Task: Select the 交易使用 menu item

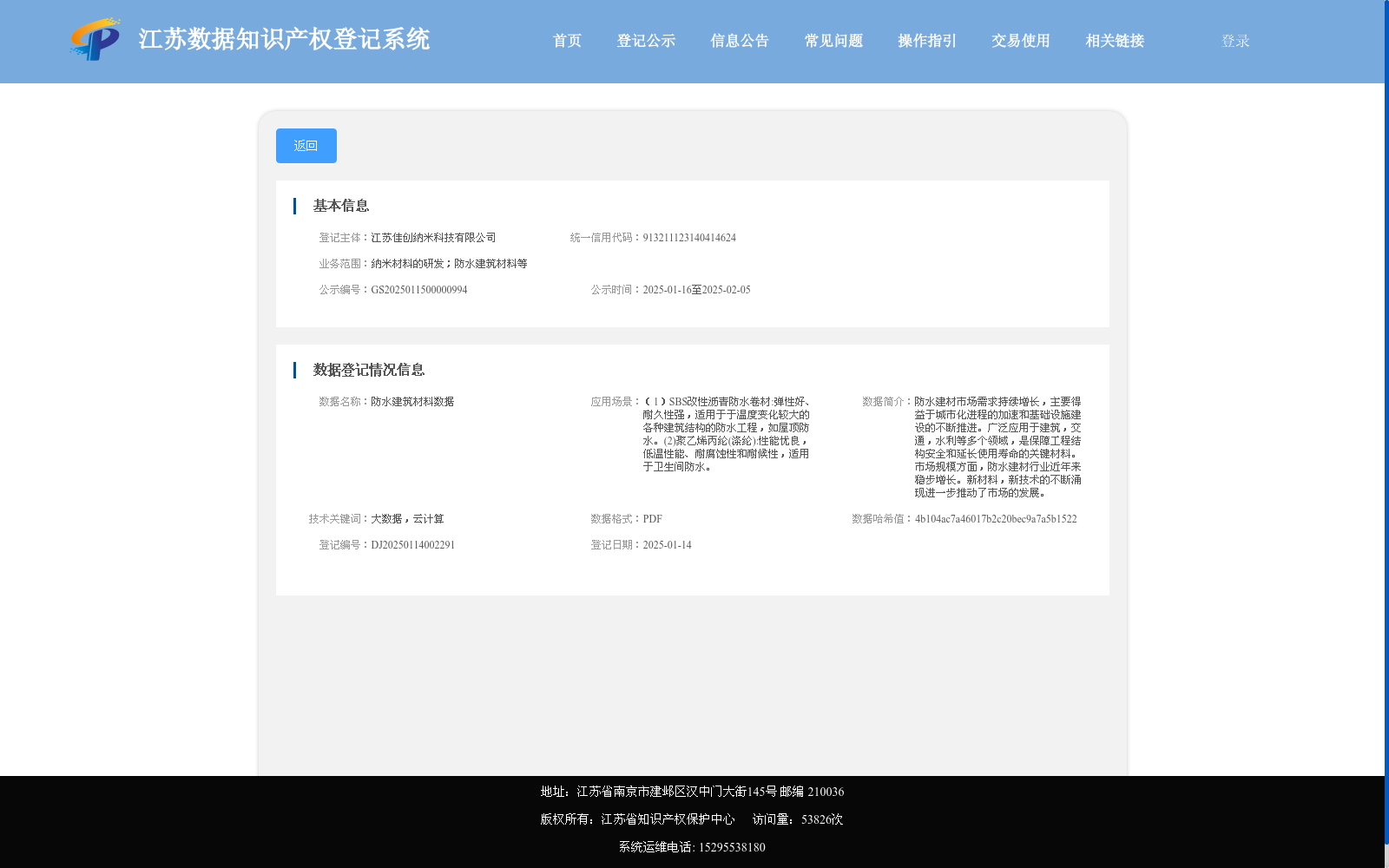Action: pyautogui.click(x=1021, y=41)
